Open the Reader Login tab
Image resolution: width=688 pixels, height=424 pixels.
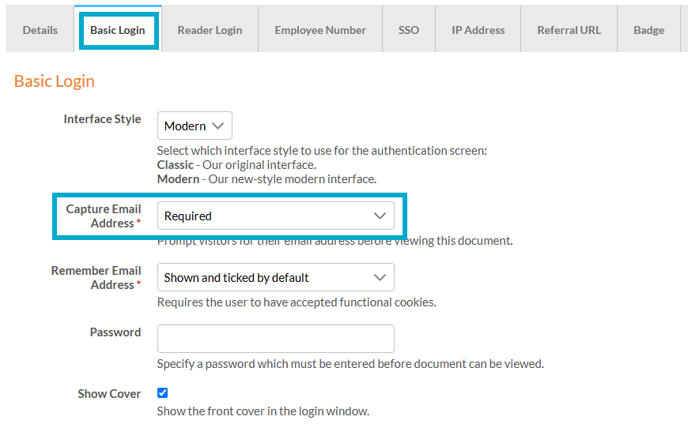(210, 30)
